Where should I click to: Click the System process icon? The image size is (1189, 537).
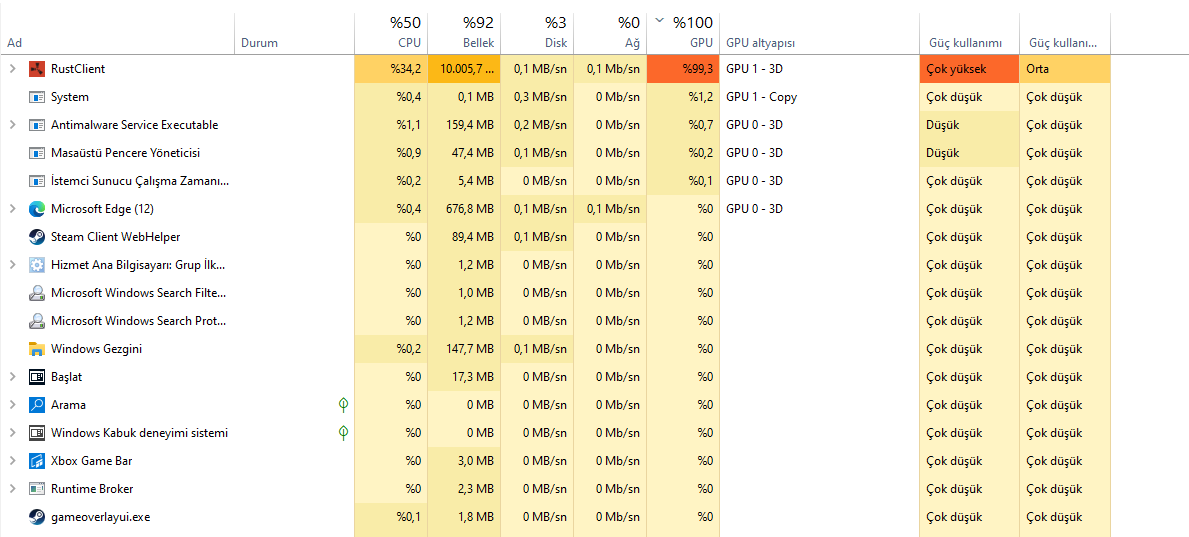pyautogui.click(x=36, y=97)
